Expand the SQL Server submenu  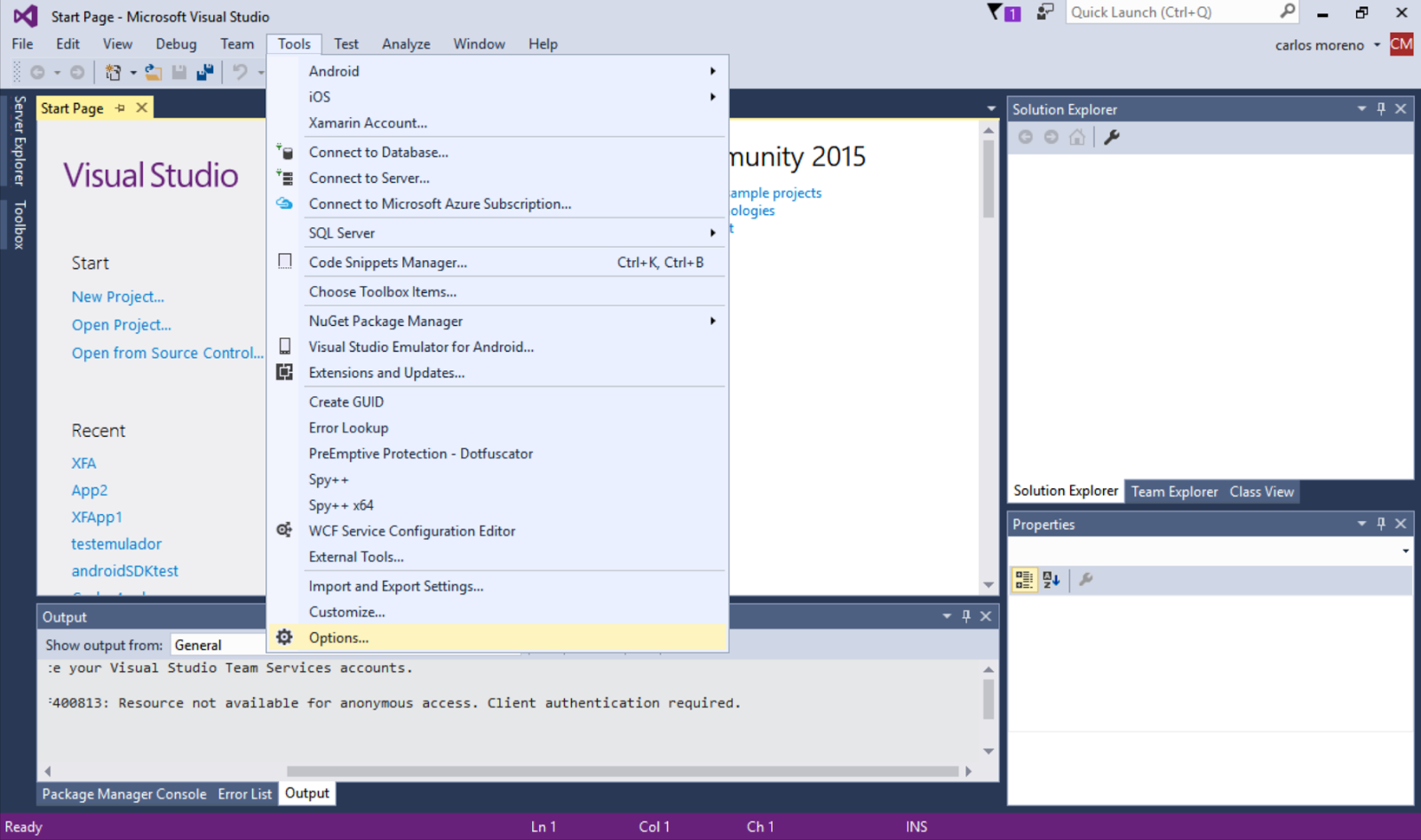(497, 233)
